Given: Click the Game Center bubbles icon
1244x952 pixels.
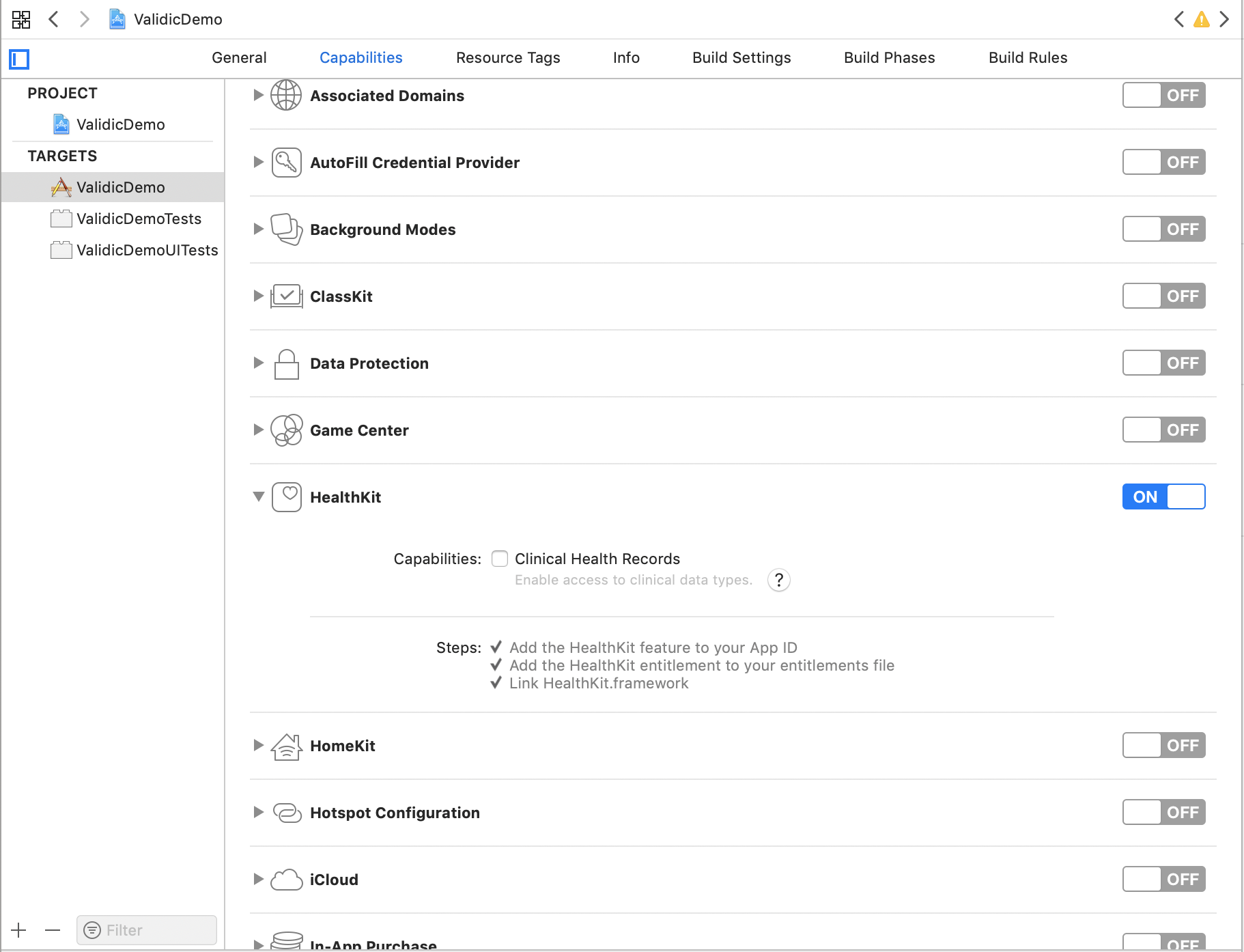Looking at the screenshot, I should tap(286, 430).
